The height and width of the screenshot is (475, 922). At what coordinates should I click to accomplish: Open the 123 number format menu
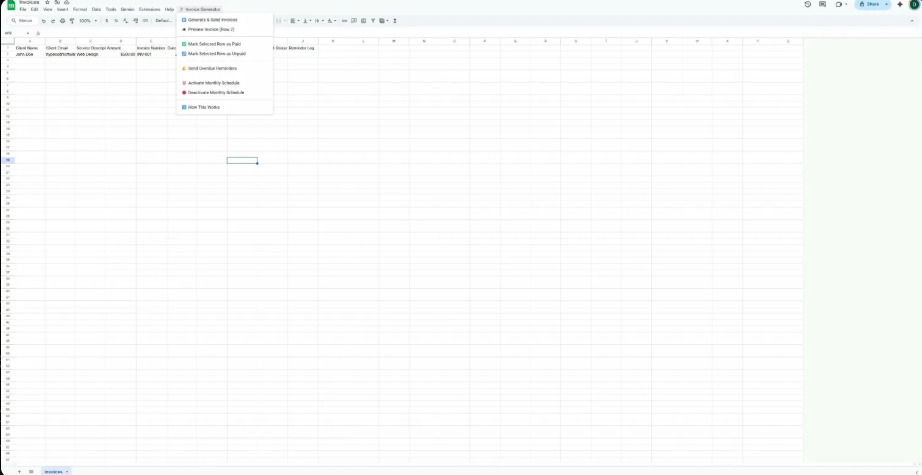click(145, 21)
